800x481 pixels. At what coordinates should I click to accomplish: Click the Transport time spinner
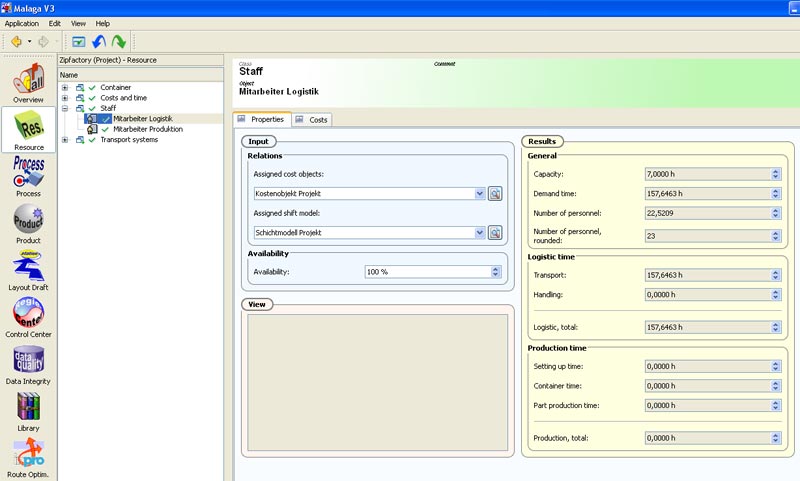[776, 275]
